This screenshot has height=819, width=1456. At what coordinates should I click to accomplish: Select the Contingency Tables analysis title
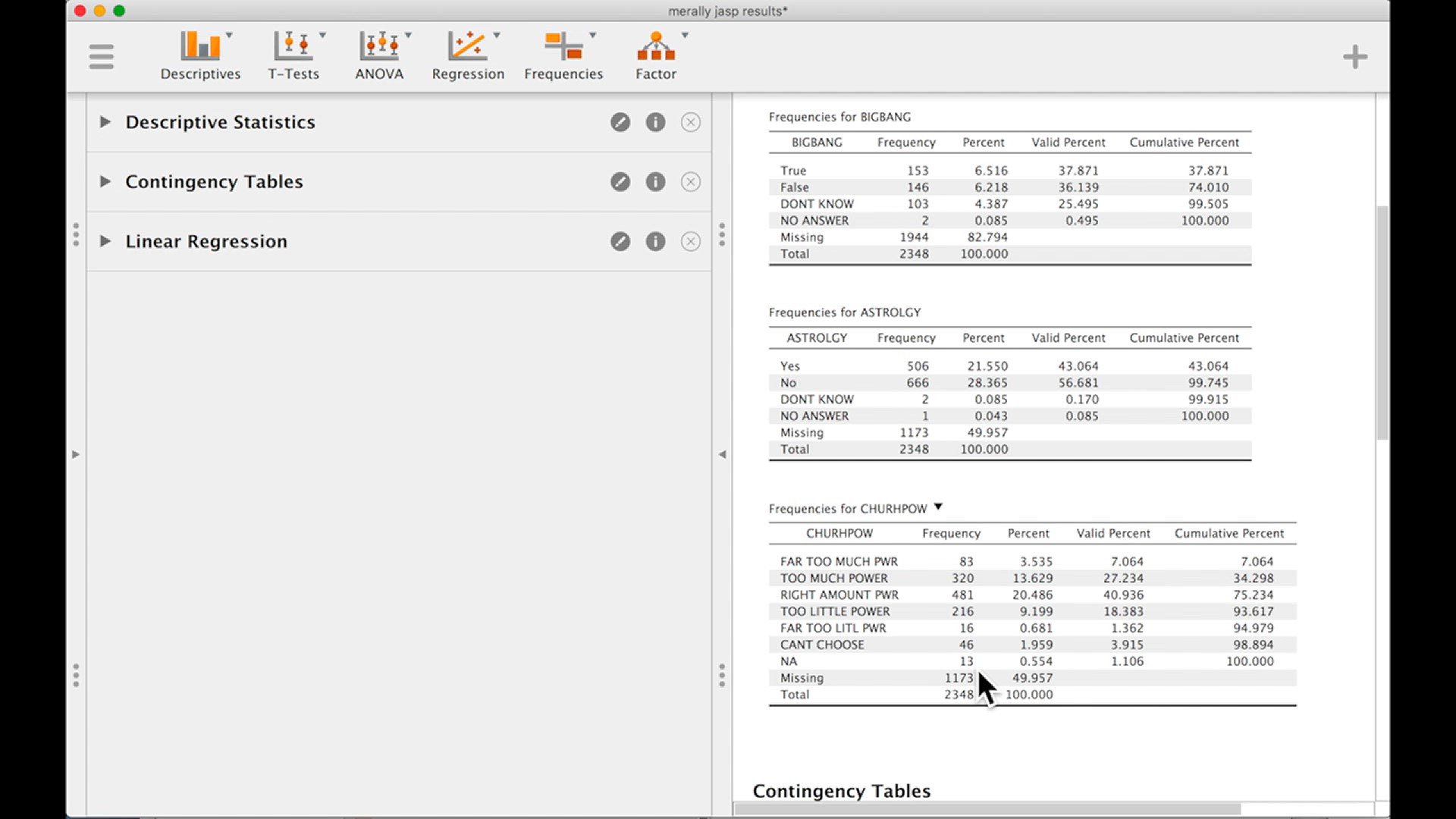[214, 182]
